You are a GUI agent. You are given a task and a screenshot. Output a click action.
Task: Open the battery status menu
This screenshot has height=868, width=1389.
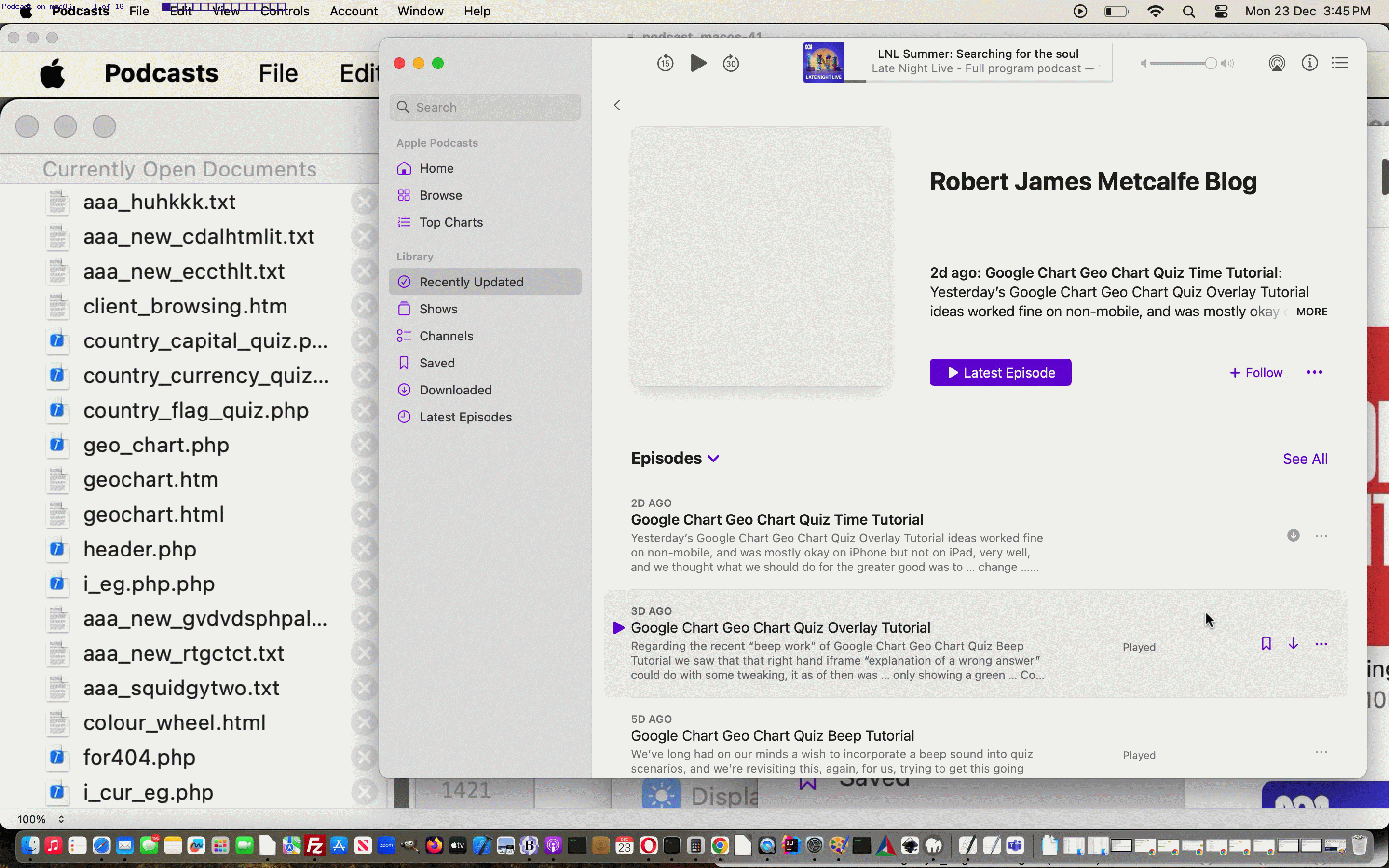pos(1117,12)
